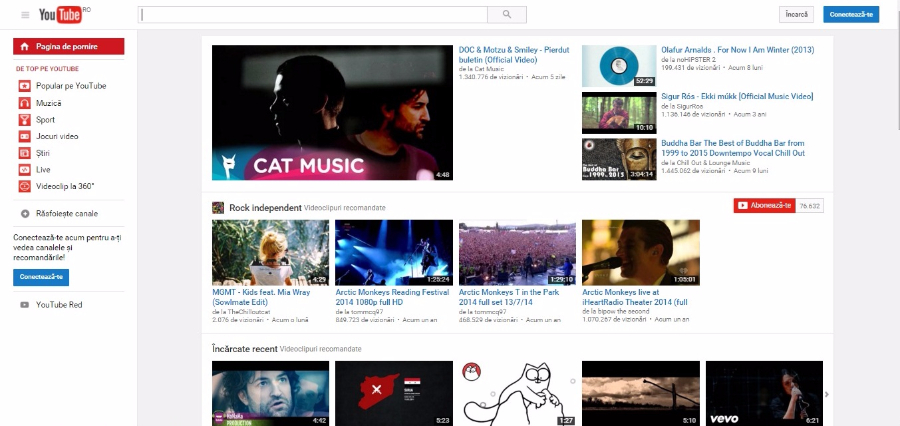Open YouTube Red in sidebar
The image size is (900, 426).
pos(58,304)
